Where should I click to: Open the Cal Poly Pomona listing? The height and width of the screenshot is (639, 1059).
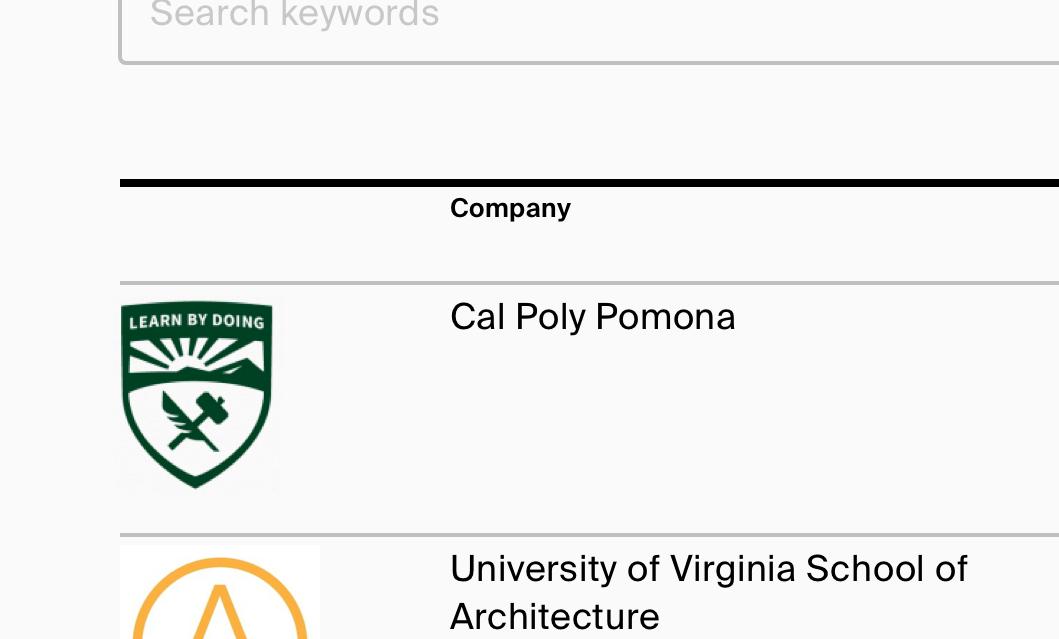point(592,317)
